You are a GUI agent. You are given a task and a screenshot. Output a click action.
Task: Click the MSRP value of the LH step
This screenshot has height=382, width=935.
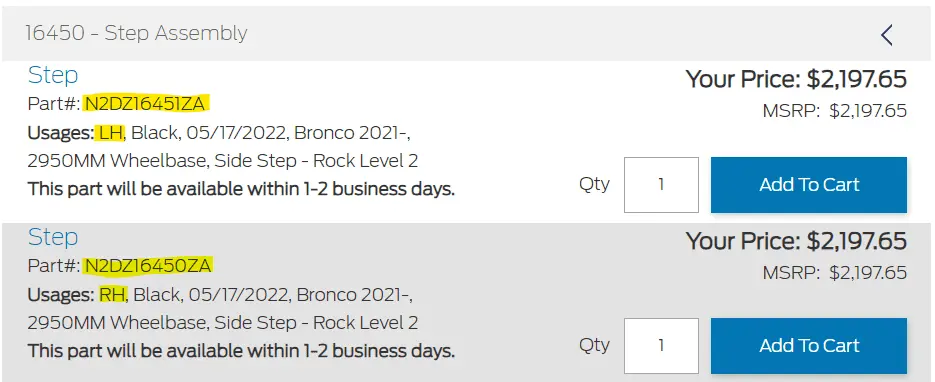[868, 111]
